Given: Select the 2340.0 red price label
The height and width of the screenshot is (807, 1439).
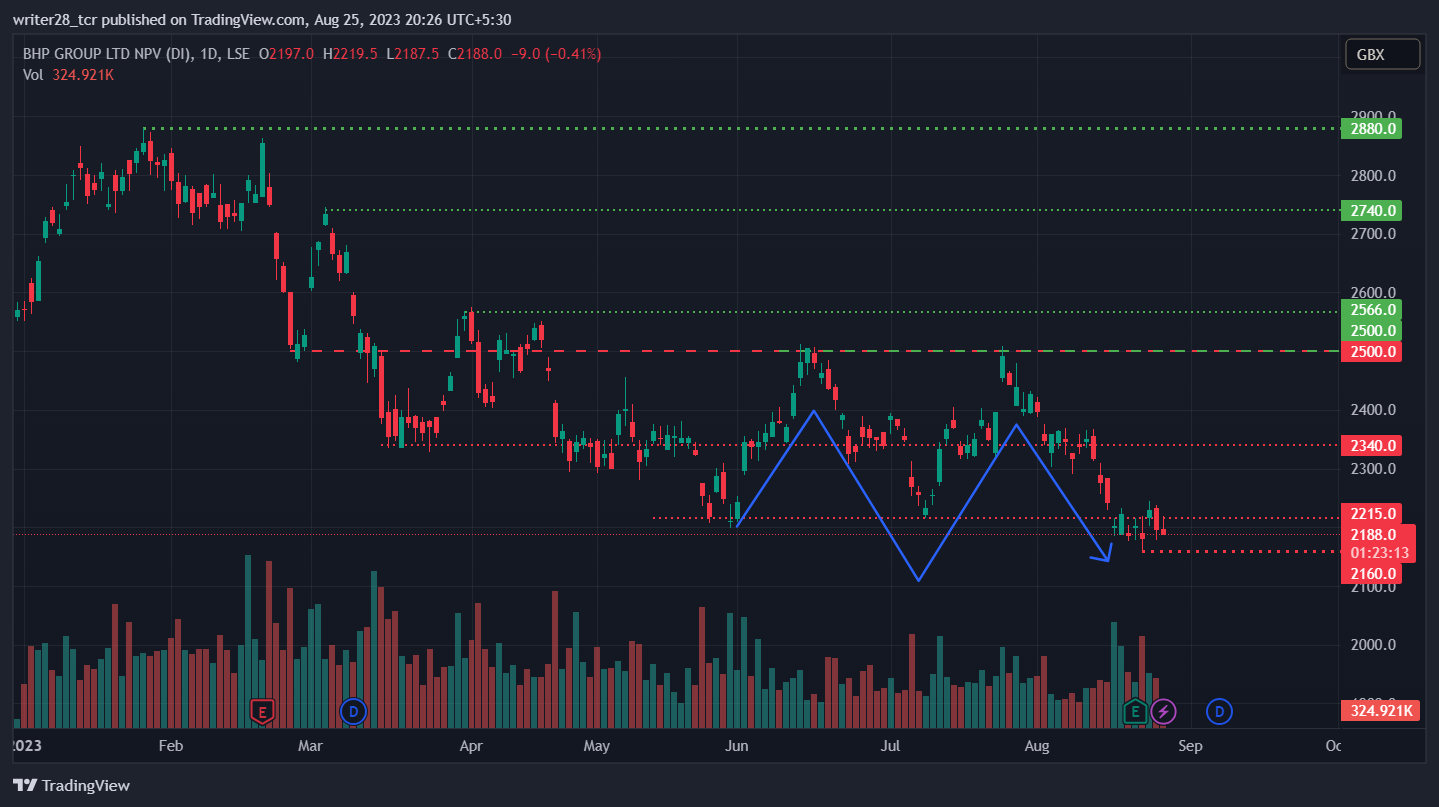Looking at the screenshot, I should (1372, 445).
